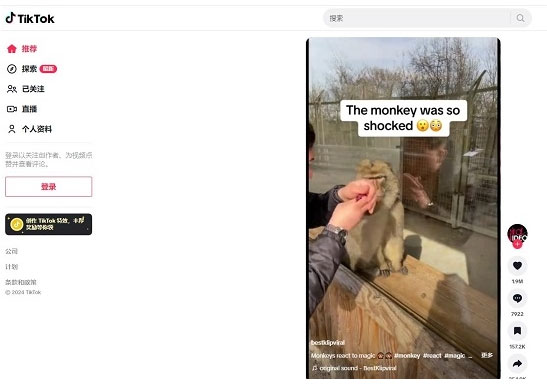Viewport: 547px width, 385px height.
Task: Follow creator via red plus badge
Action: 517,244
